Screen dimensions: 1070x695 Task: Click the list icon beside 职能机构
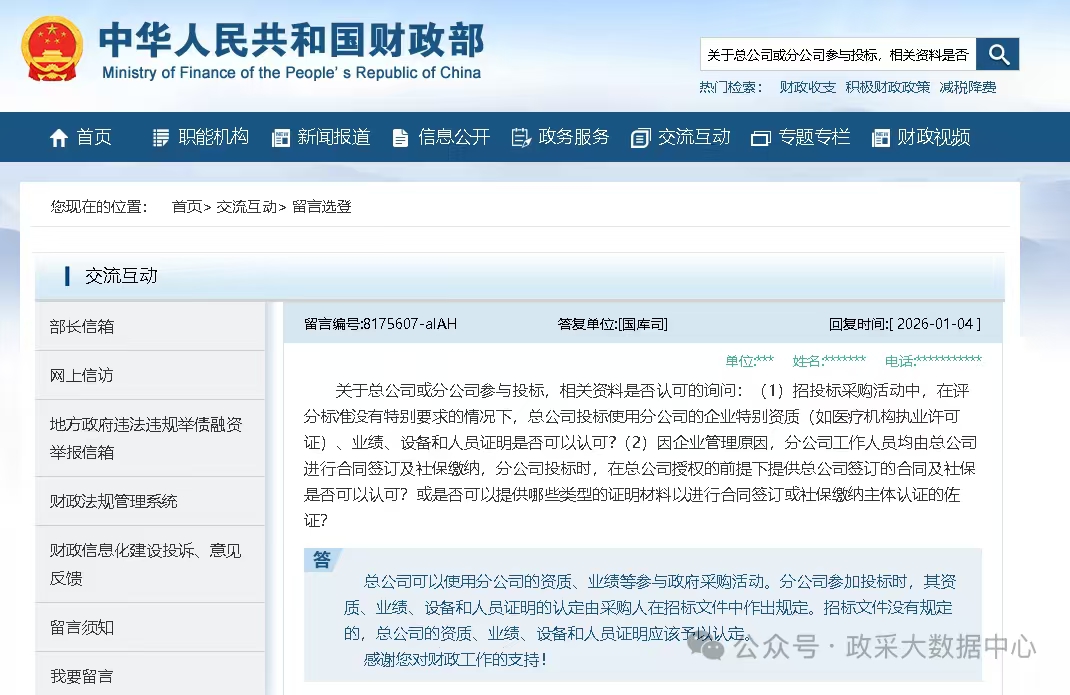(160, 138)
